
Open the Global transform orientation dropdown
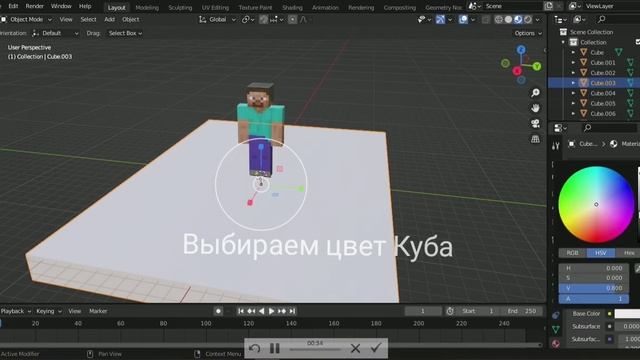[217, 19]
